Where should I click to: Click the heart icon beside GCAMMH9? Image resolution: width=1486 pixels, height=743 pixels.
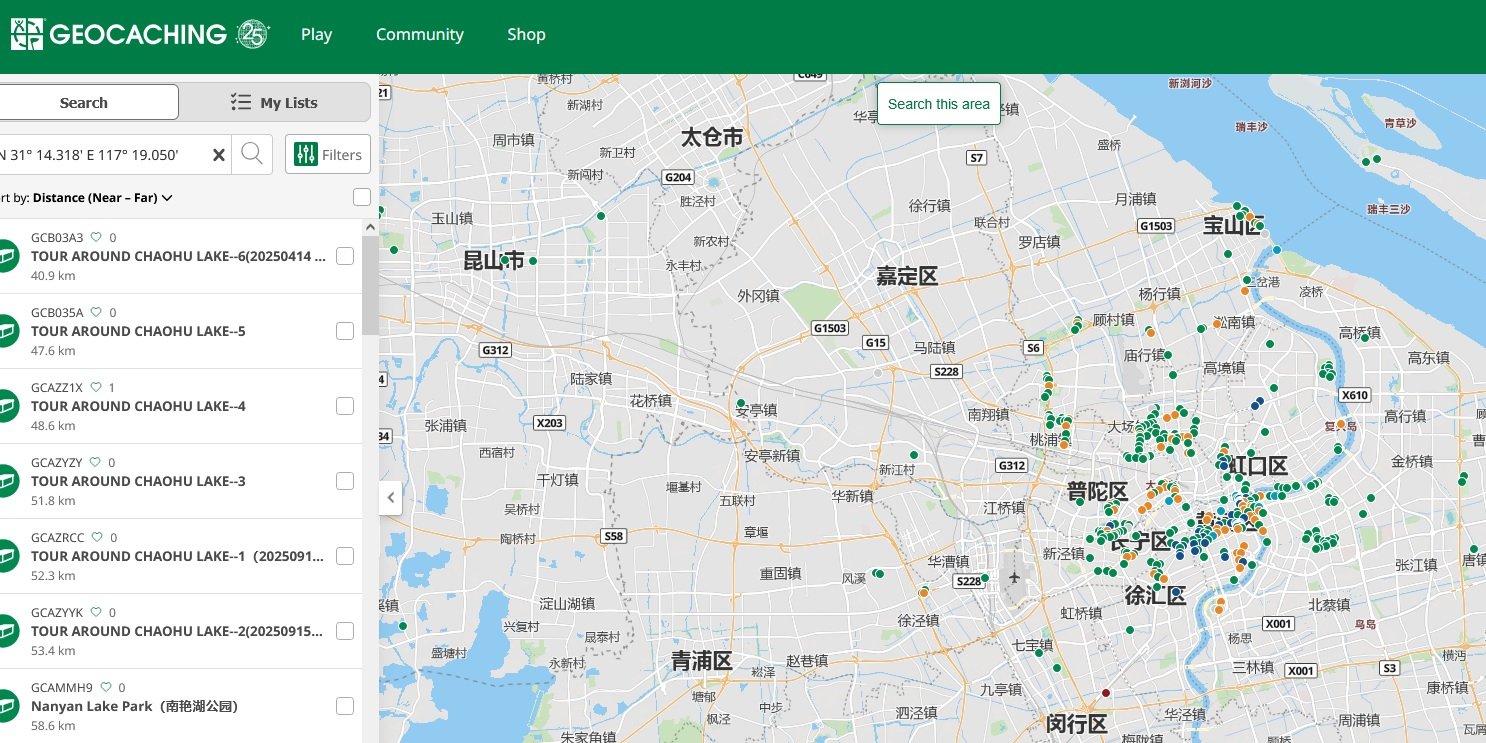tap(106, 687)
